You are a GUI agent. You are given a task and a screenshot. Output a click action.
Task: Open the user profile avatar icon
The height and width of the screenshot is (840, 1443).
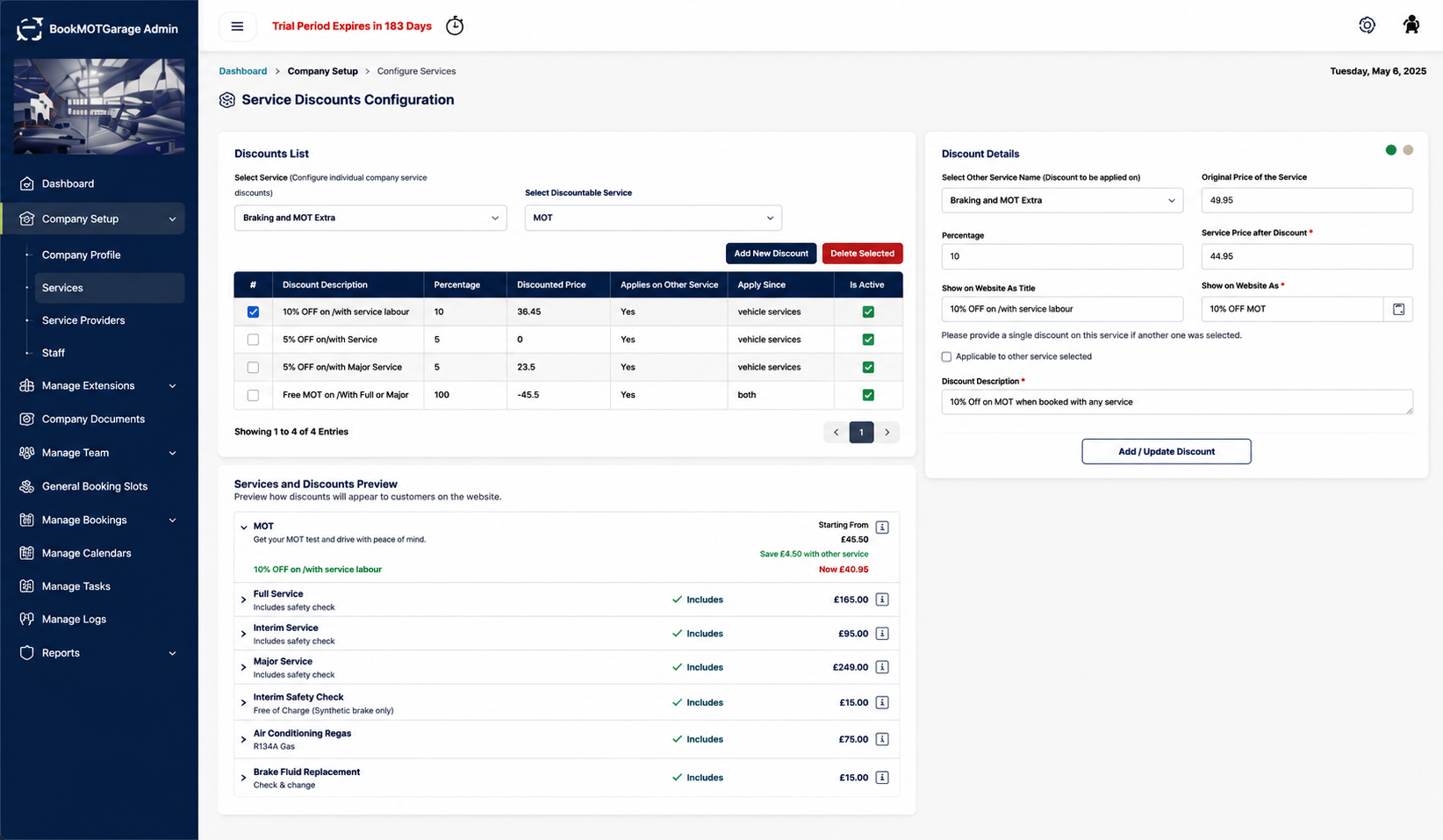point(1411,25)
